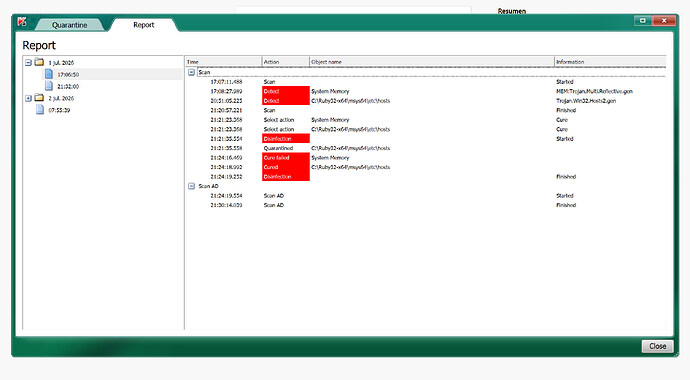Sort by the Time column header
This screenshot has width=690, height=380.
coord(223,62)
